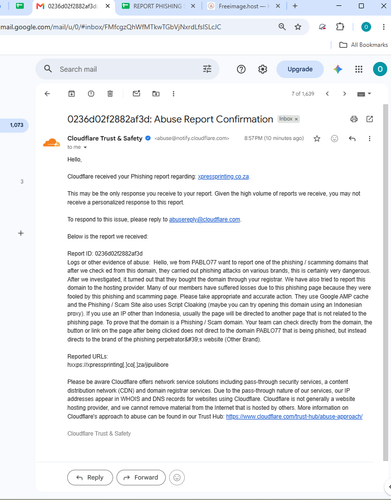Viewport: 391px width, 500px height.
Task: Close the Freeimage.host tab
Action: 278,6
